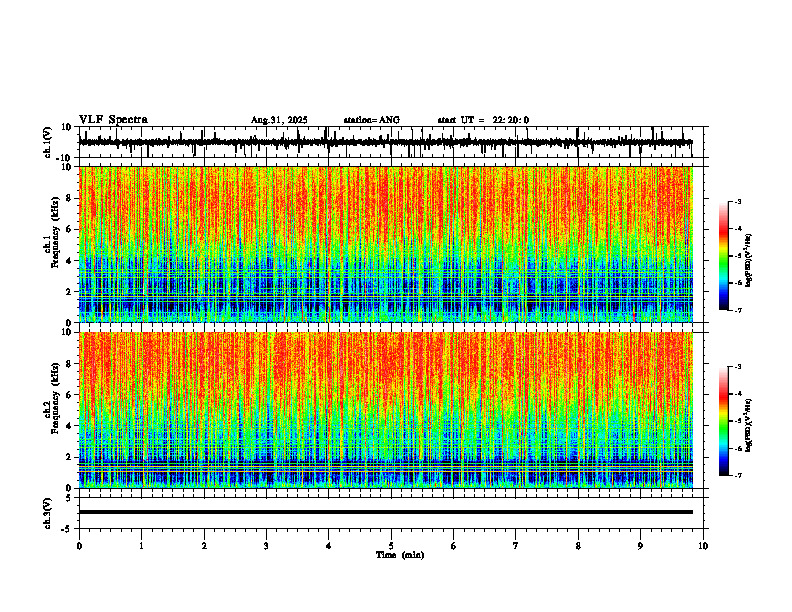The width and height of the screenshot is (792, 612).
Task: Click time axis tick label "1"
Action: pyautogui.click(x=141, y=546)
